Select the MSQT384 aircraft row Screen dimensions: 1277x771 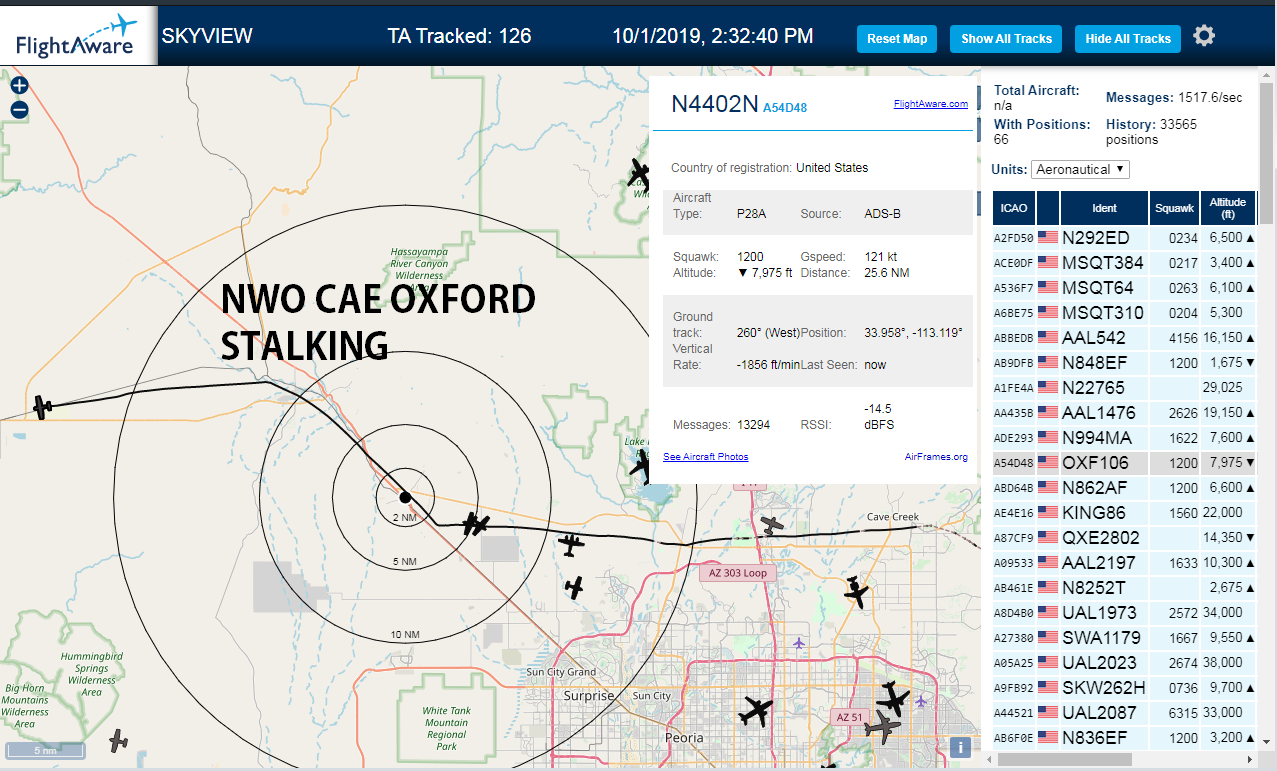click(x=1124, y=263)
